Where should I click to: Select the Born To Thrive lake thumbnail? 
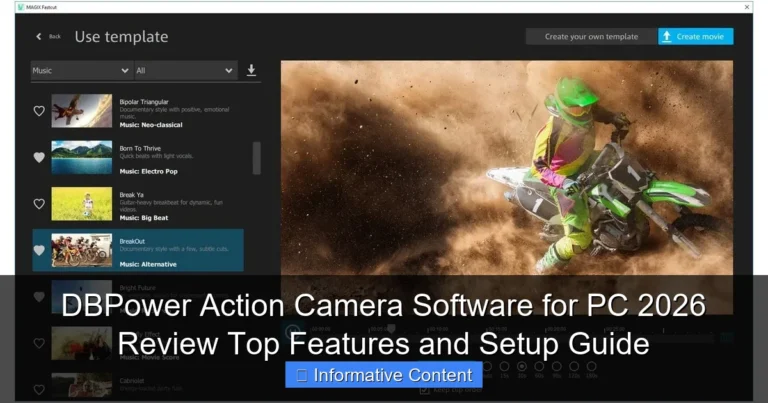click(82, 157)
